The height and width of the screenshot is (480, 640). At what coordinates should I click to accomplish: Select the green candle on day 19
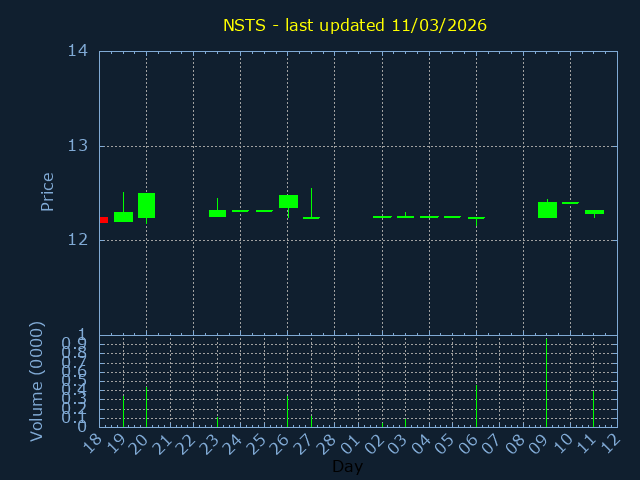point(123,217)
